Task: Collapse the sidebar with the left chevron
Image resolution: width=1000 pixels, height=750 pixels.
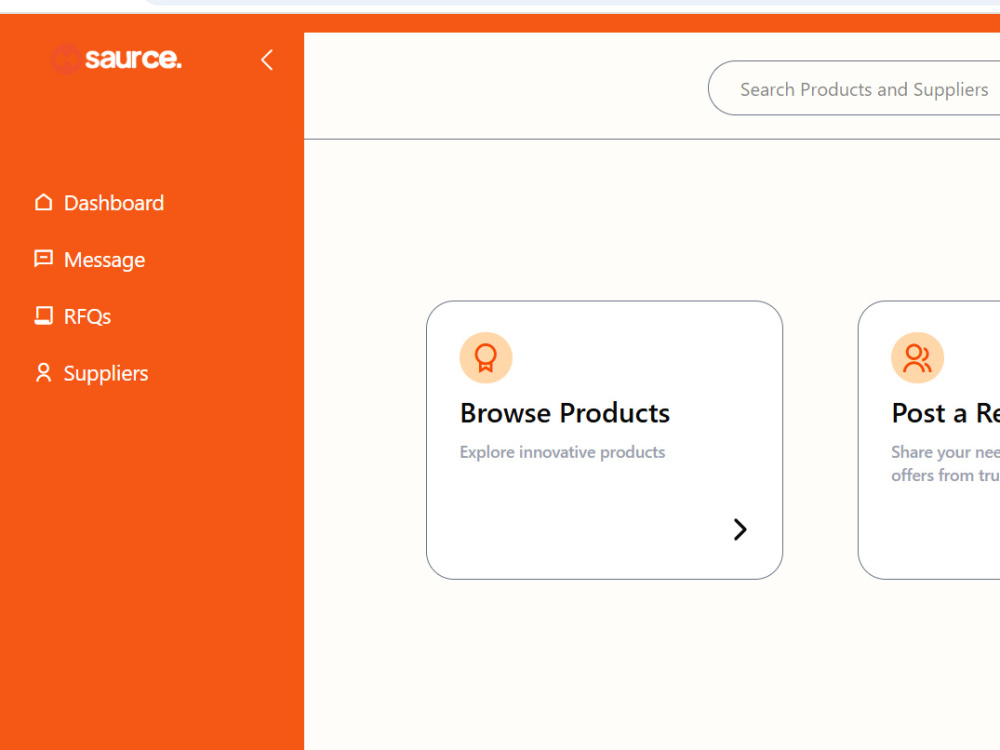Action: coord(267,60)
